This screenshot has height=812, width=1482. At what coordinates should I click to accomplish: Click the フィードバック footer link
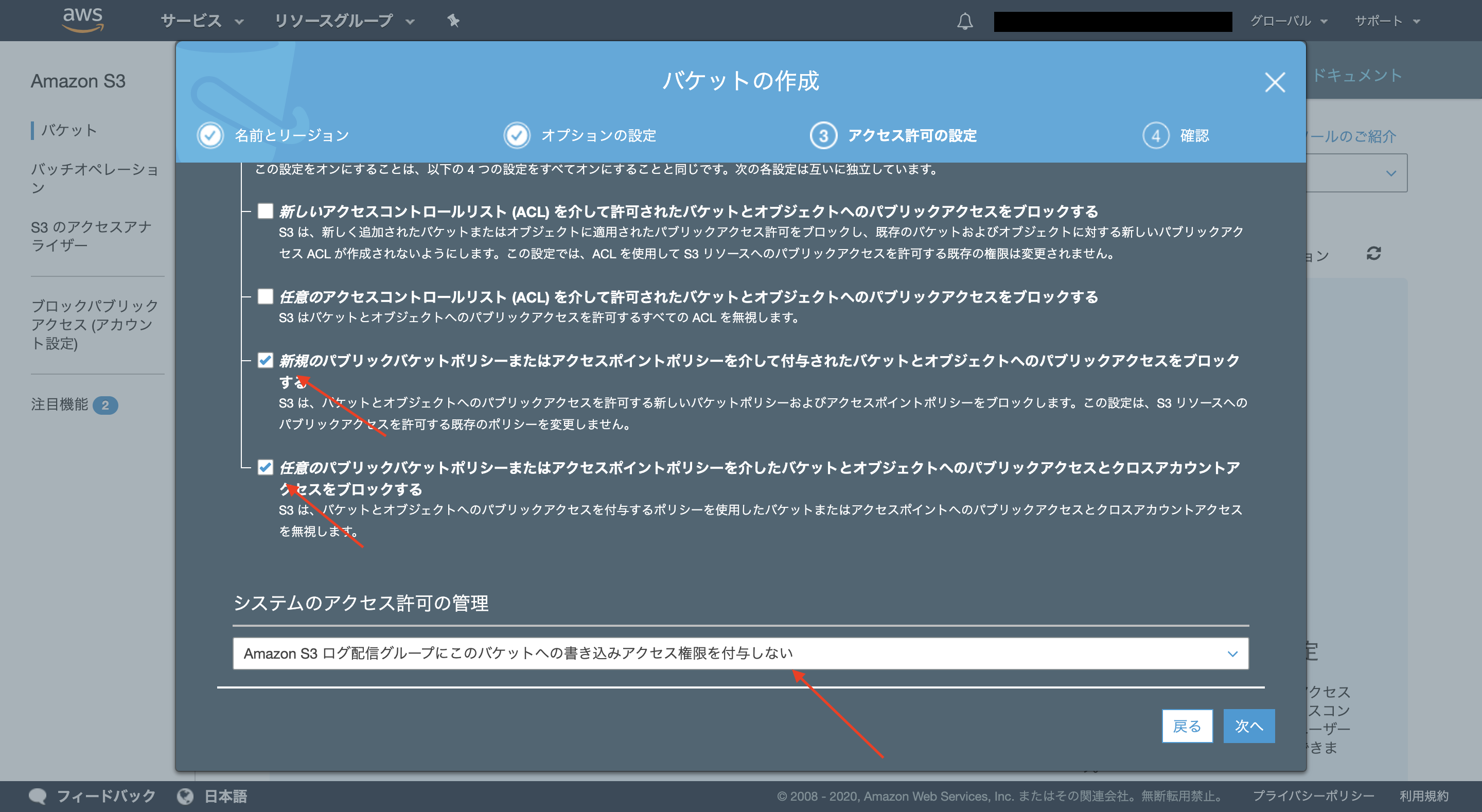[x=106, y=796]
